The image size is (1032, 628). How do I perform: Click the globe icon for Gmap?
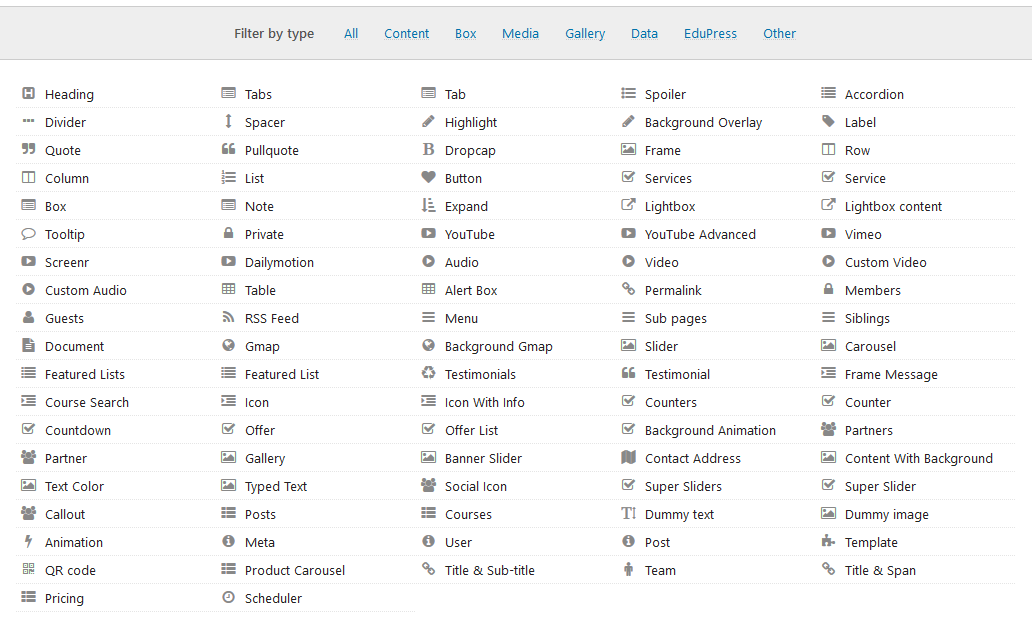(x=228, y=345)
